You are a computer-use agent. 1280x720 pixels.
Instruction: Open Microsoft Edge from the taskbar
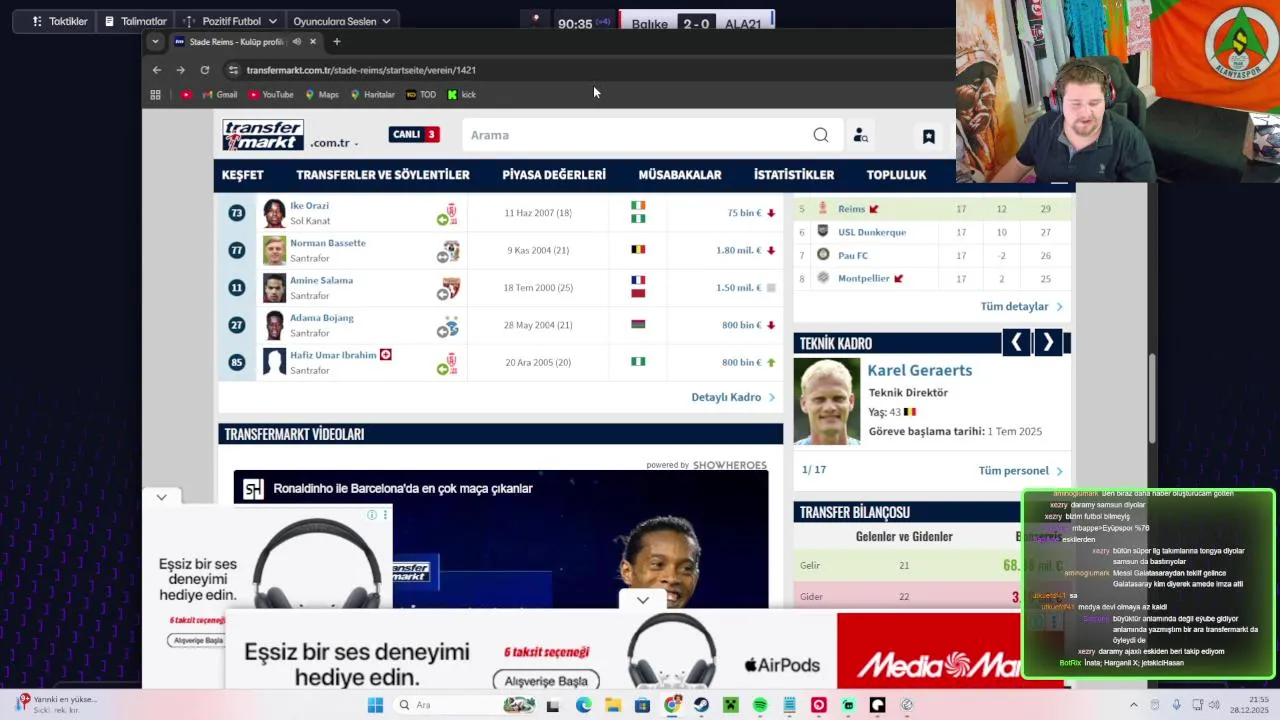click(x=584, y=705)
